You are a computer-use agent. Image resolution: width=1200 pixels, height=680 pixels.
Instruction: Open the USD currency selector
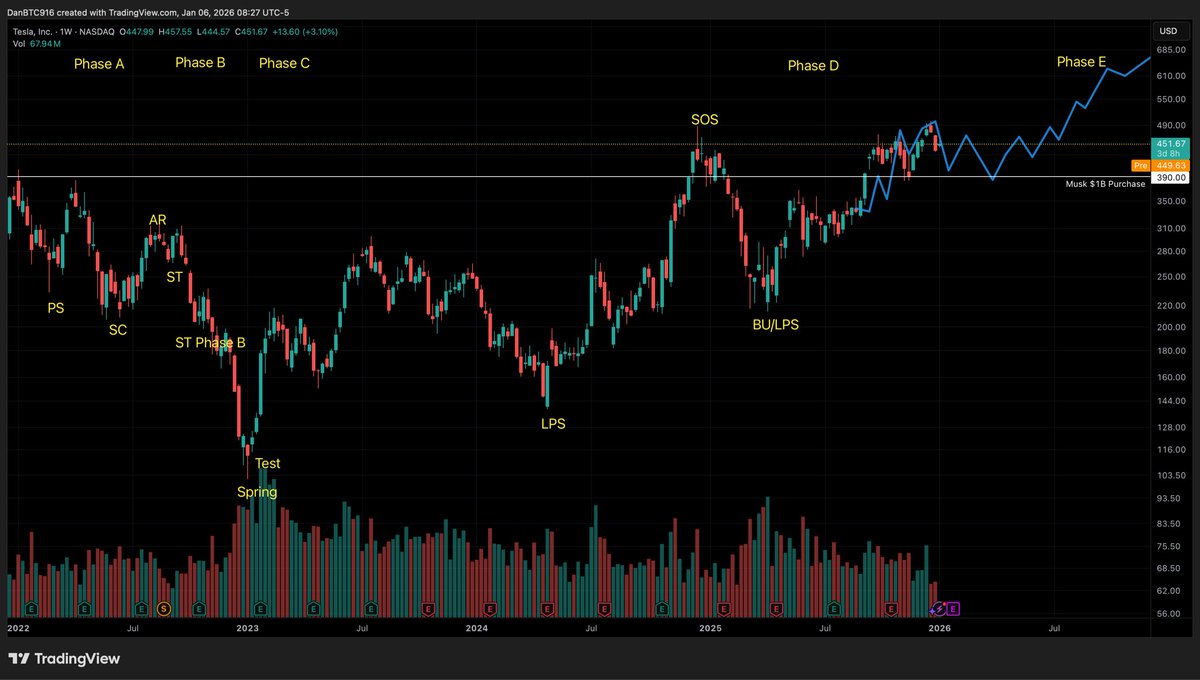tap(1169, 29)
